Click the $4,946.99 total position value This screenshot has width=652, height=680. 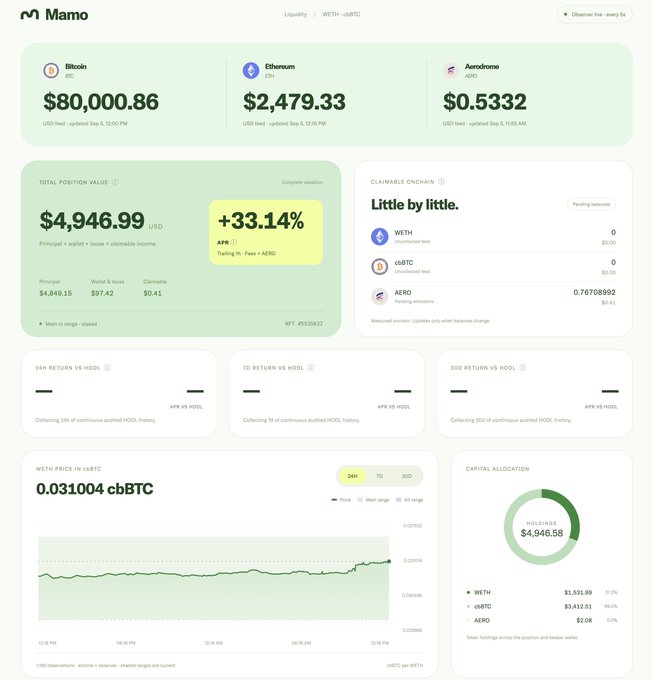[x=92, y=220]
